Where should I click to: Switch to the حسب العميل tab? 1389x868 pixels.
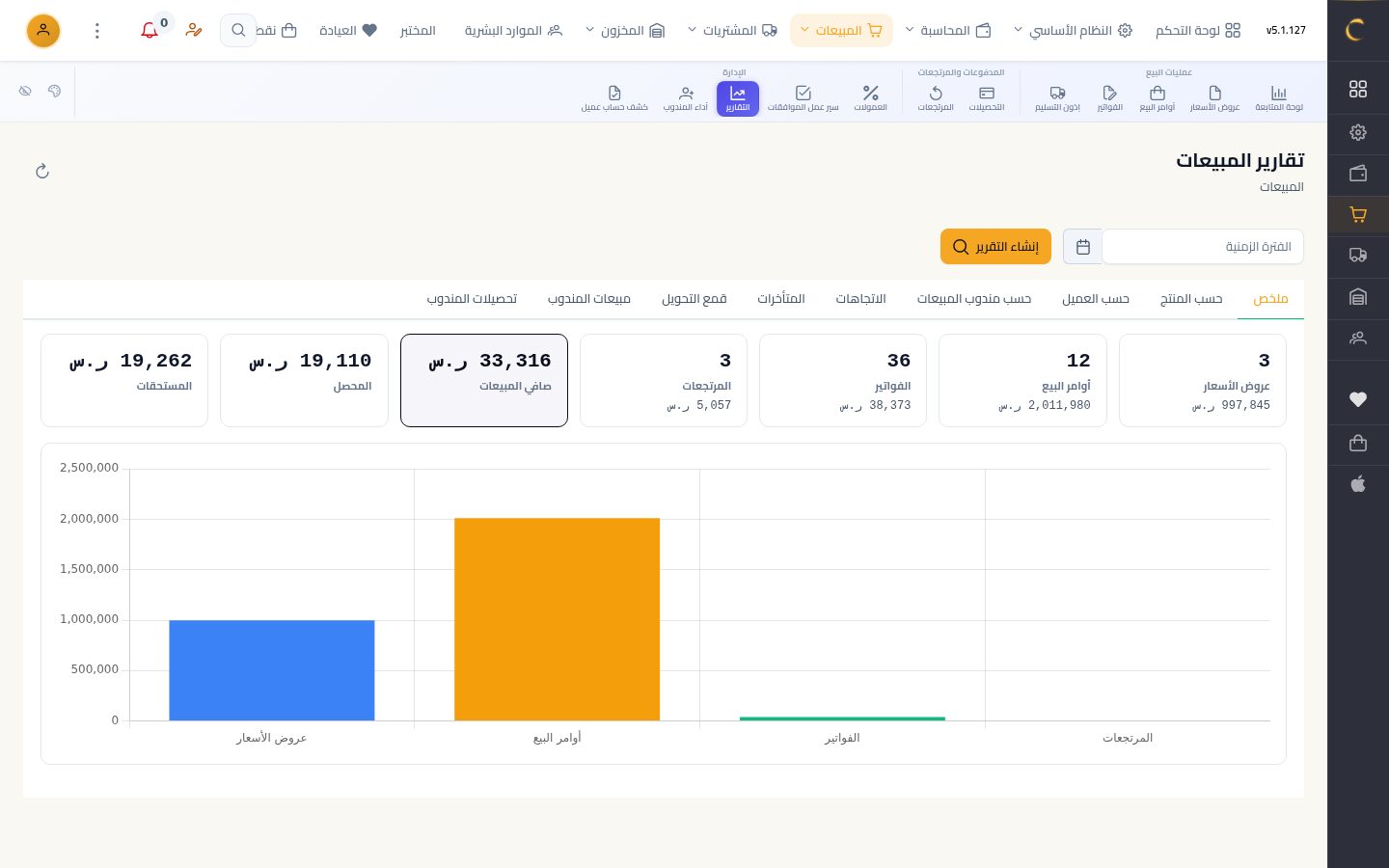click(1096, 299)
